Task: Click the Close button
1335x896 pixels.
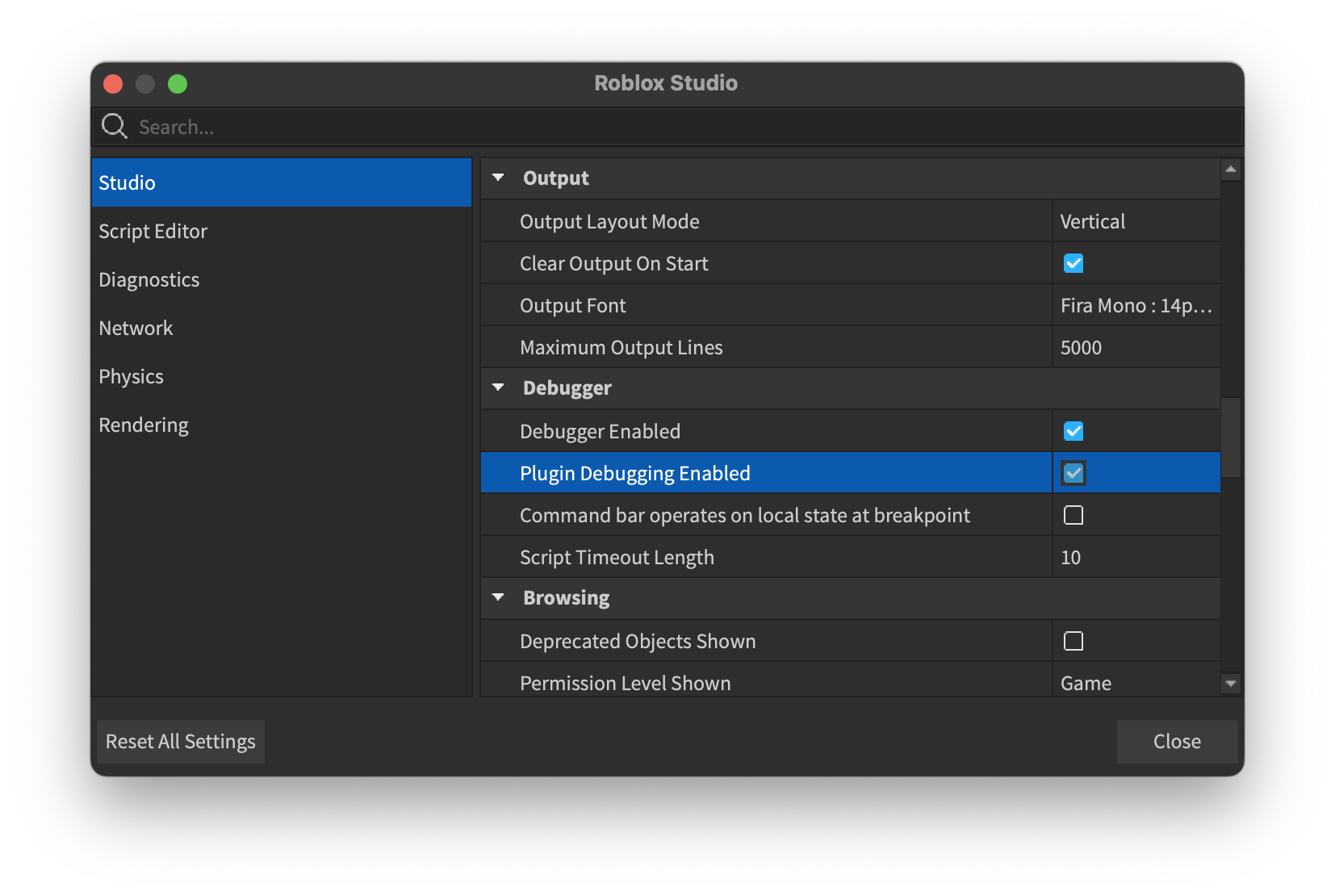Action: (1177, 741)
